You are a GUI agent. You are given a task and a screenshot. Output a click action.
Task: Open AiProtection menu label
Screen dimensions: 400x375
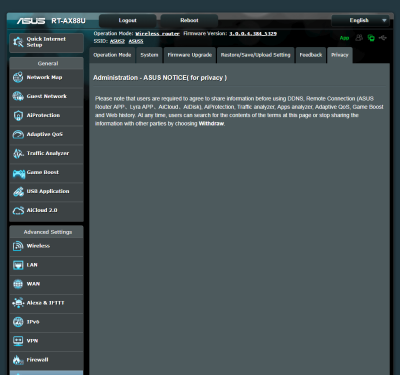point(43,115)
